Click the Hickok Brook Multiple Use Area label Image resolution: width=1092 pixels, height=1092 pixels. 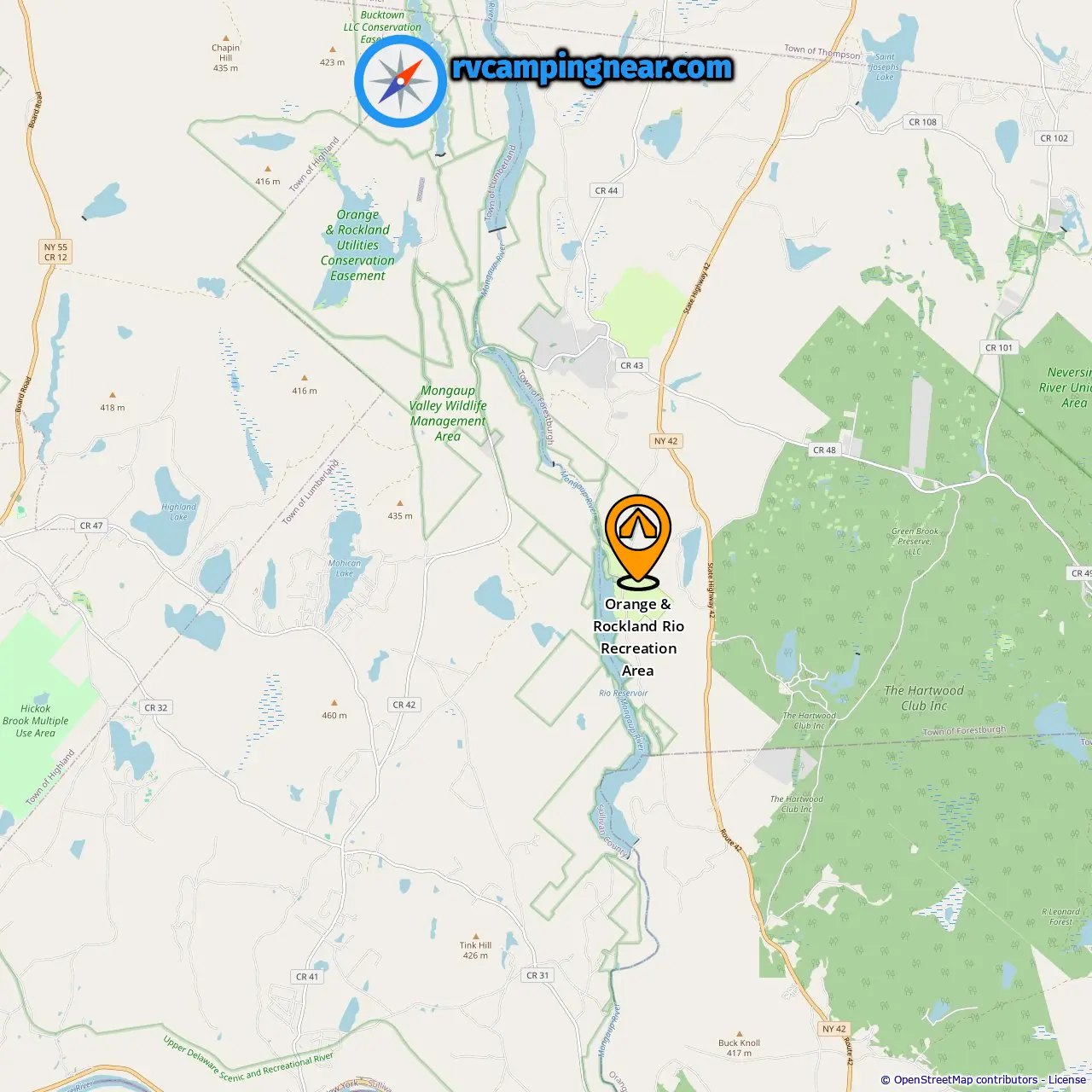coord(35,721)
